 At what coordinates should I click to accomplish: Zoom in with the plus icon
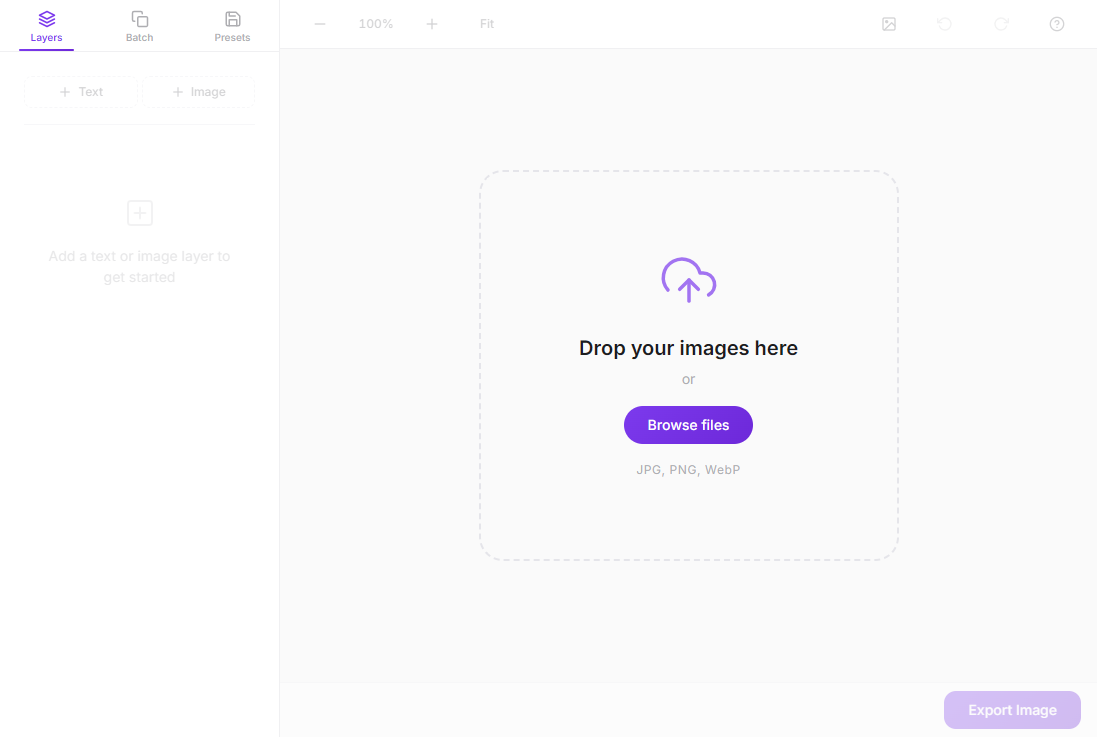(432, 24)
